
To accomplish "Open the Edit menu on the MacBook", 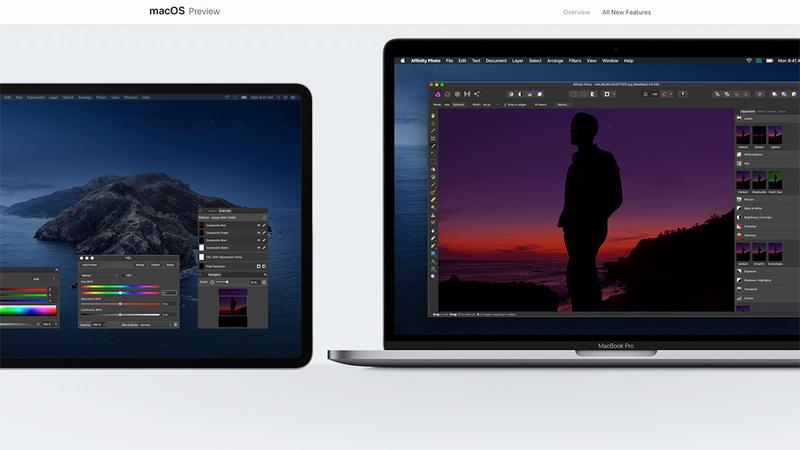I will pos(462,61).
